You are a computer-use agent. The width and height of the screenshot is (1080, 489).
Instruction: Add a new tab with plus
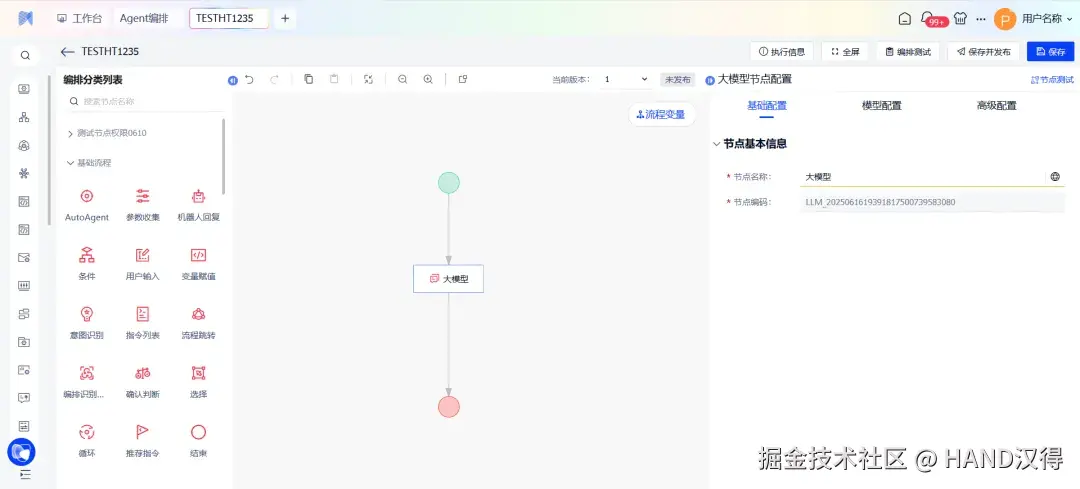[x=285, y=19]
